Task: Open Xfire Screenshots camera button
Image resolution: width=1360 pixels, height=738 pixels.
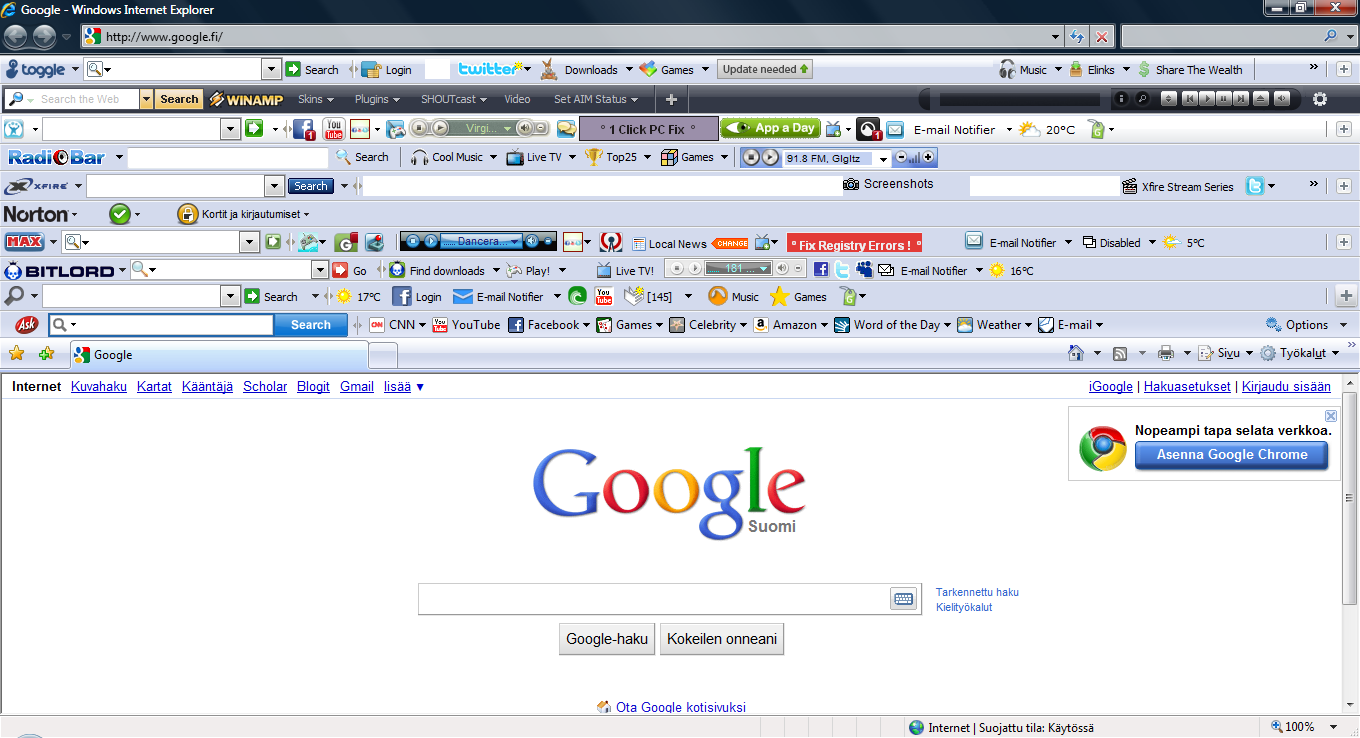Action: (888, 184)
